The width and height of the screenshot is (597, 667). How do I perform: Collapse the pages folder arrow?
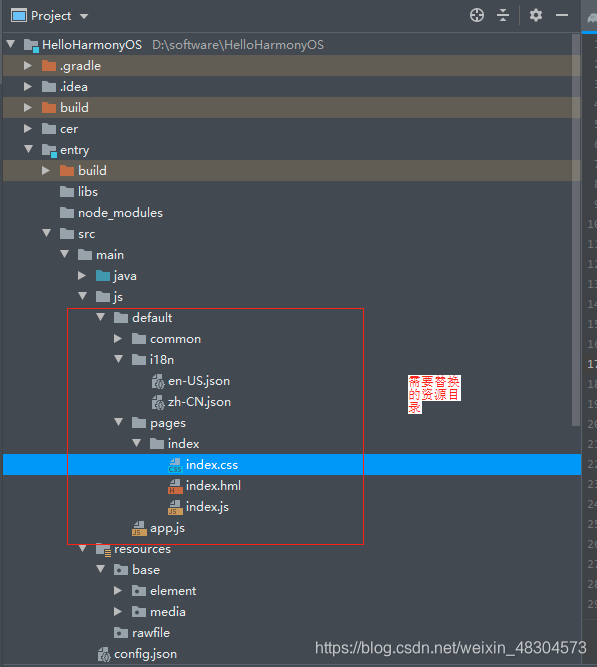[119, 422]
